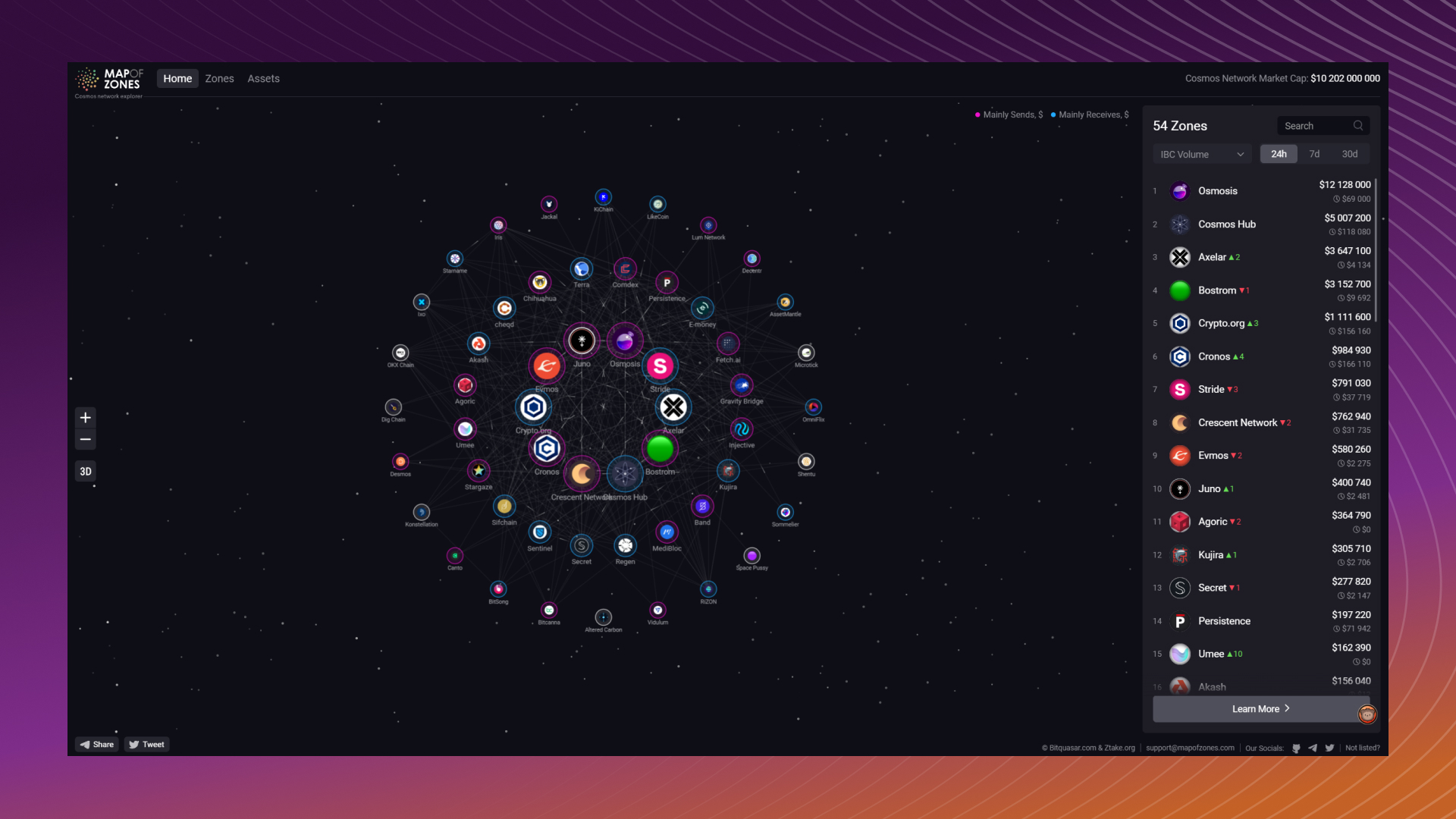Zoom out with the minus button
Image resolution: width=1456 pixels, height=819 pixels.
click(x=86, y=440)
